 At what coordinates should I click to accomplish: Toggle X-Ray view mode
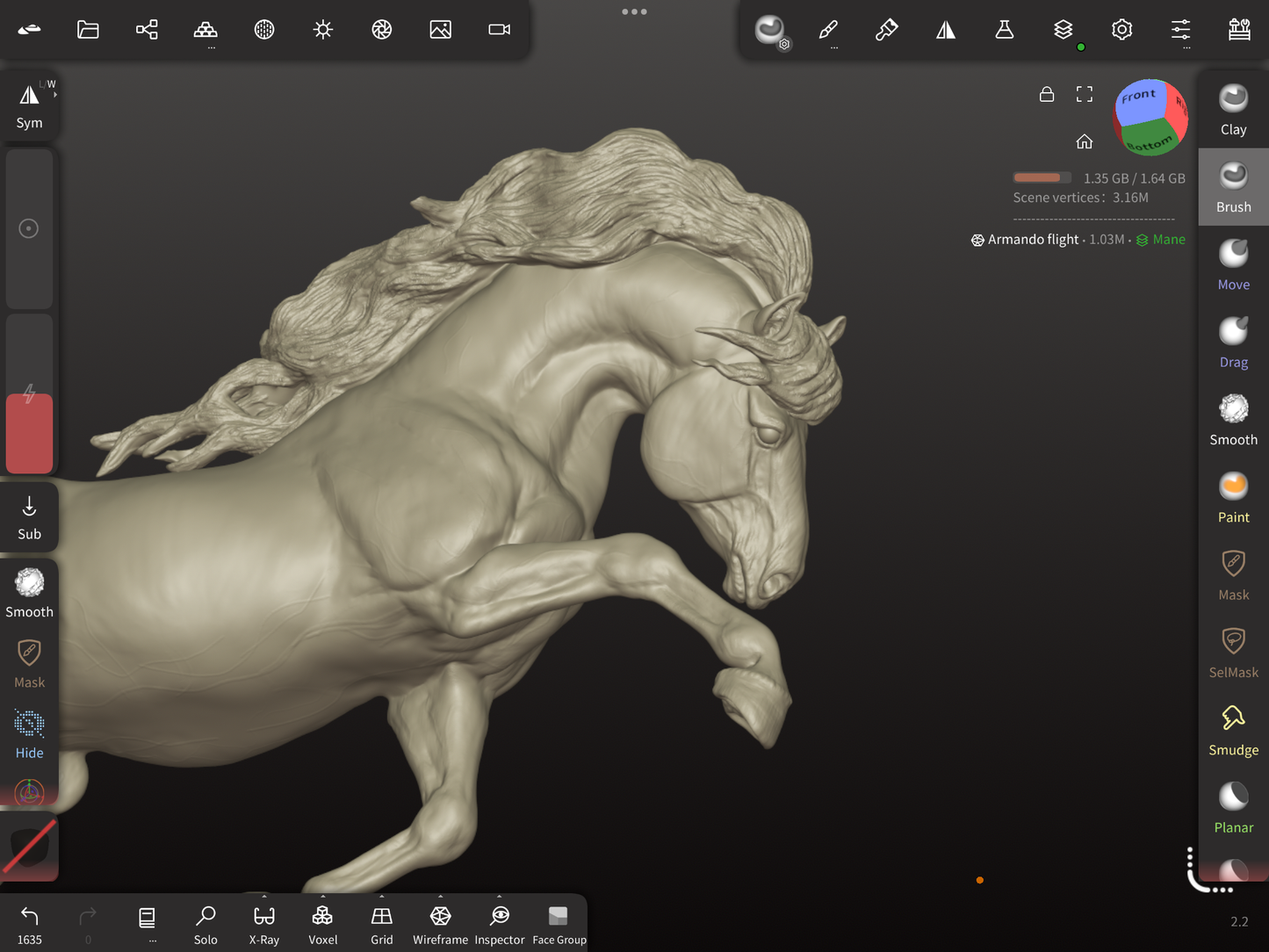[x=263, y=925]
